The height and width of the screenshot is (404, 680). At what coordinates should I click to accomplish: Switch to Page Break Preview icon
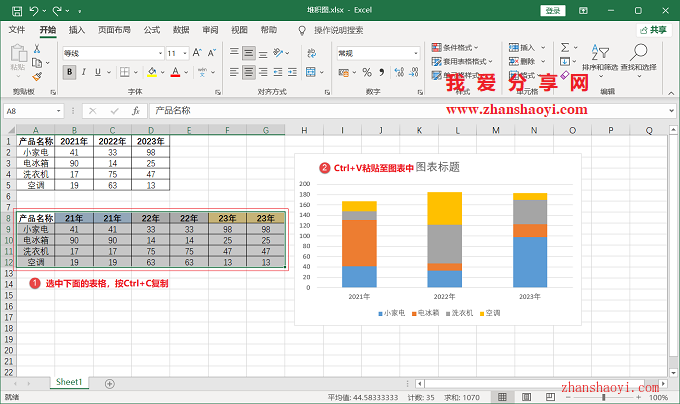click(550, 397)
